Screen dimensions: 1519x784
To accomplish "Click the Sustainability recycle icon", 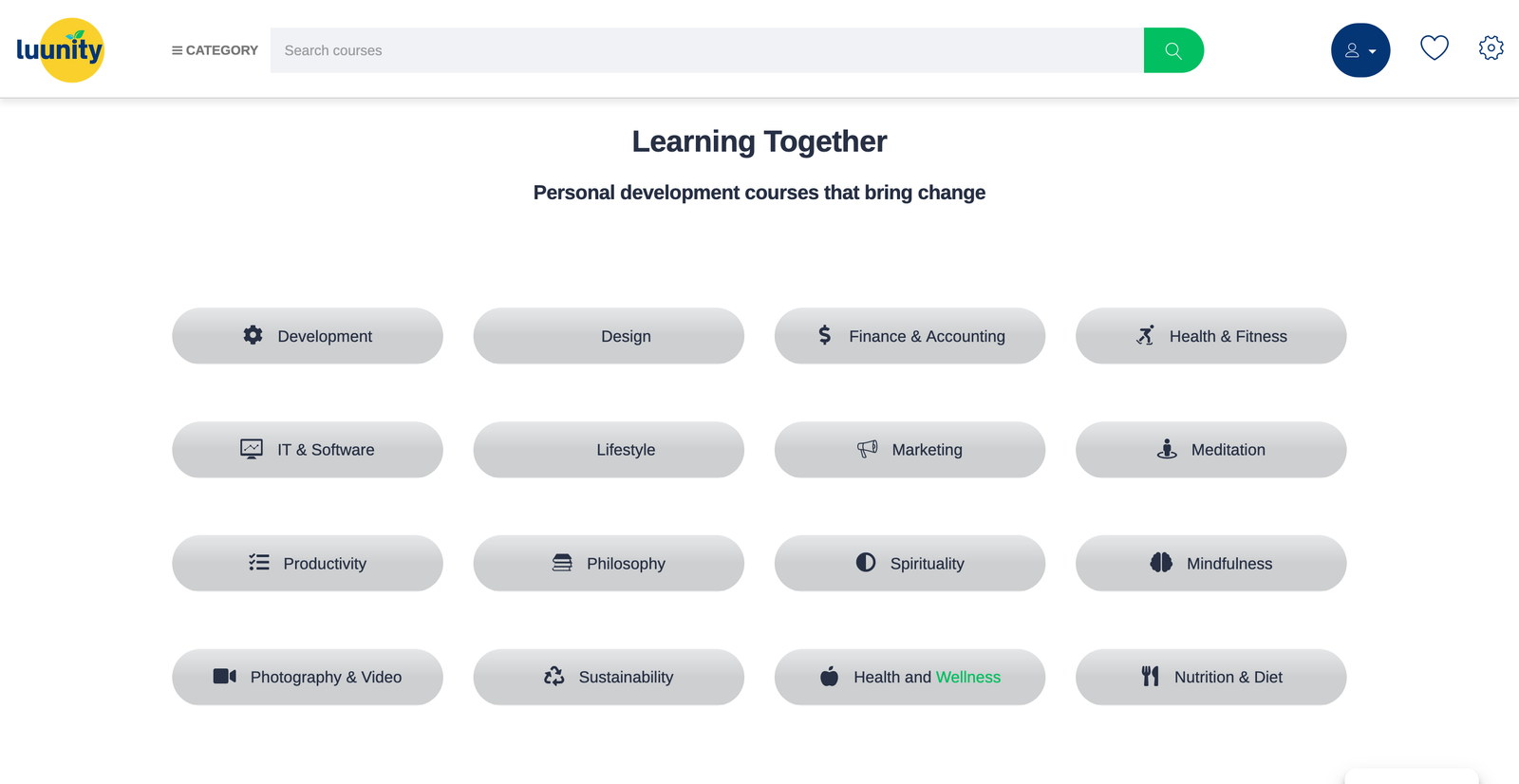I will tap(554, 676).
